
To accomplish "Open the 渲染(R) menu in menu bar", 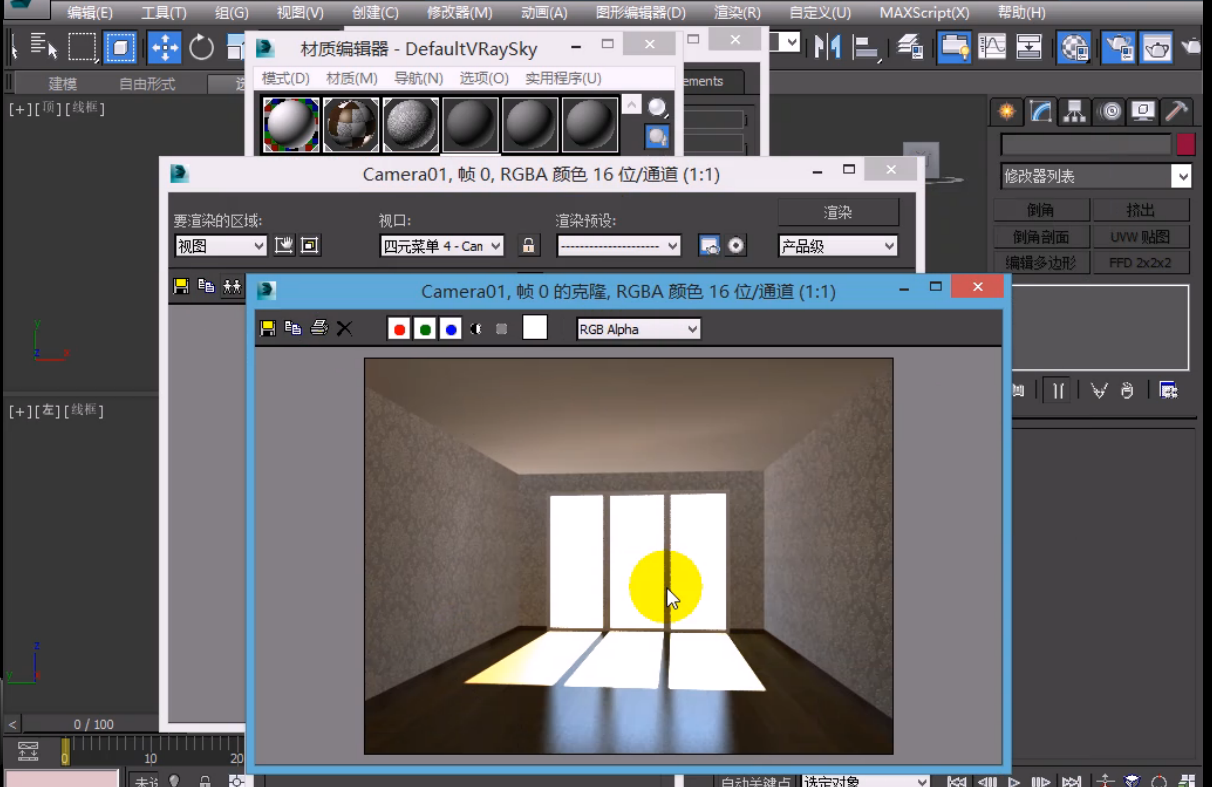I will click(x=737, y=13).
